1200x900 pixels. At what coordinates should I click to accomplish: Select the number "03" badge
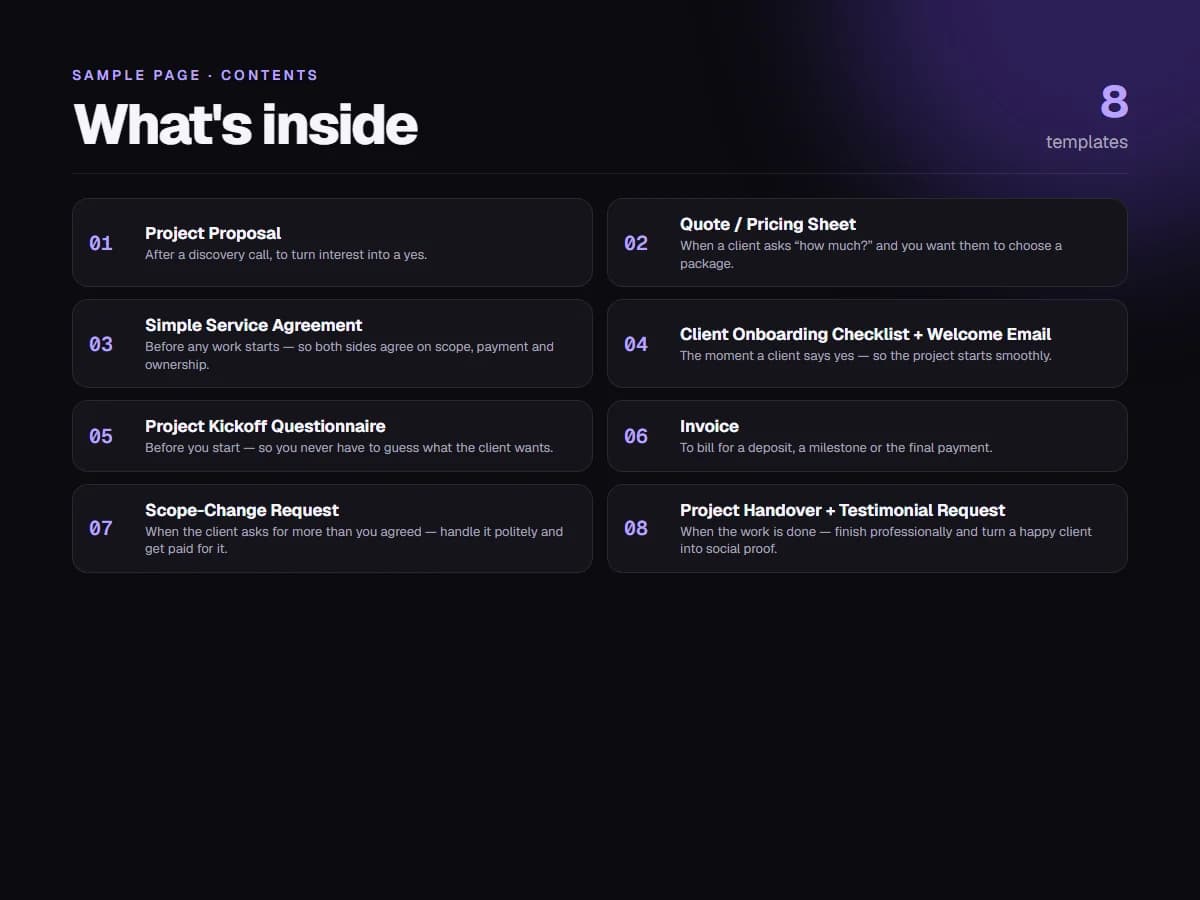tap(101, 344)
